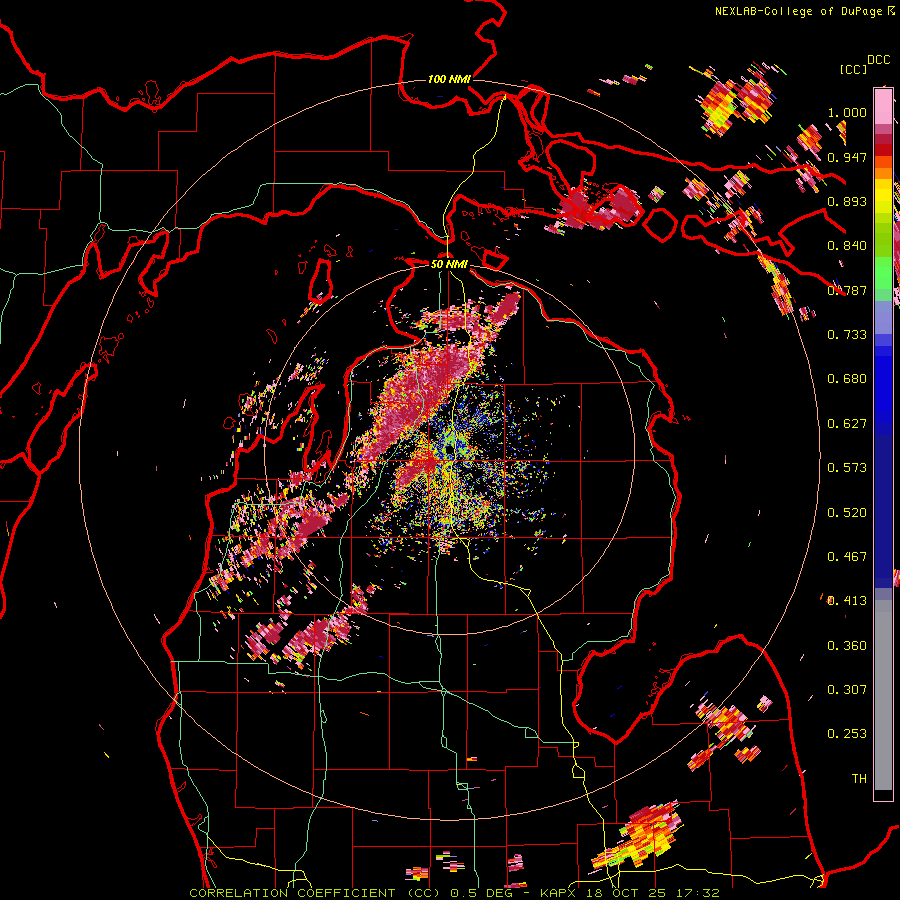Click the TH threshold legend label

[859, 779]
